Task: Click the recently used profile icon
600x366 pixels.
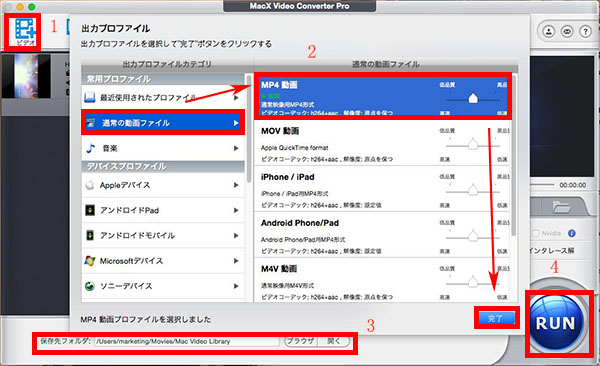Action: point(90,97)
